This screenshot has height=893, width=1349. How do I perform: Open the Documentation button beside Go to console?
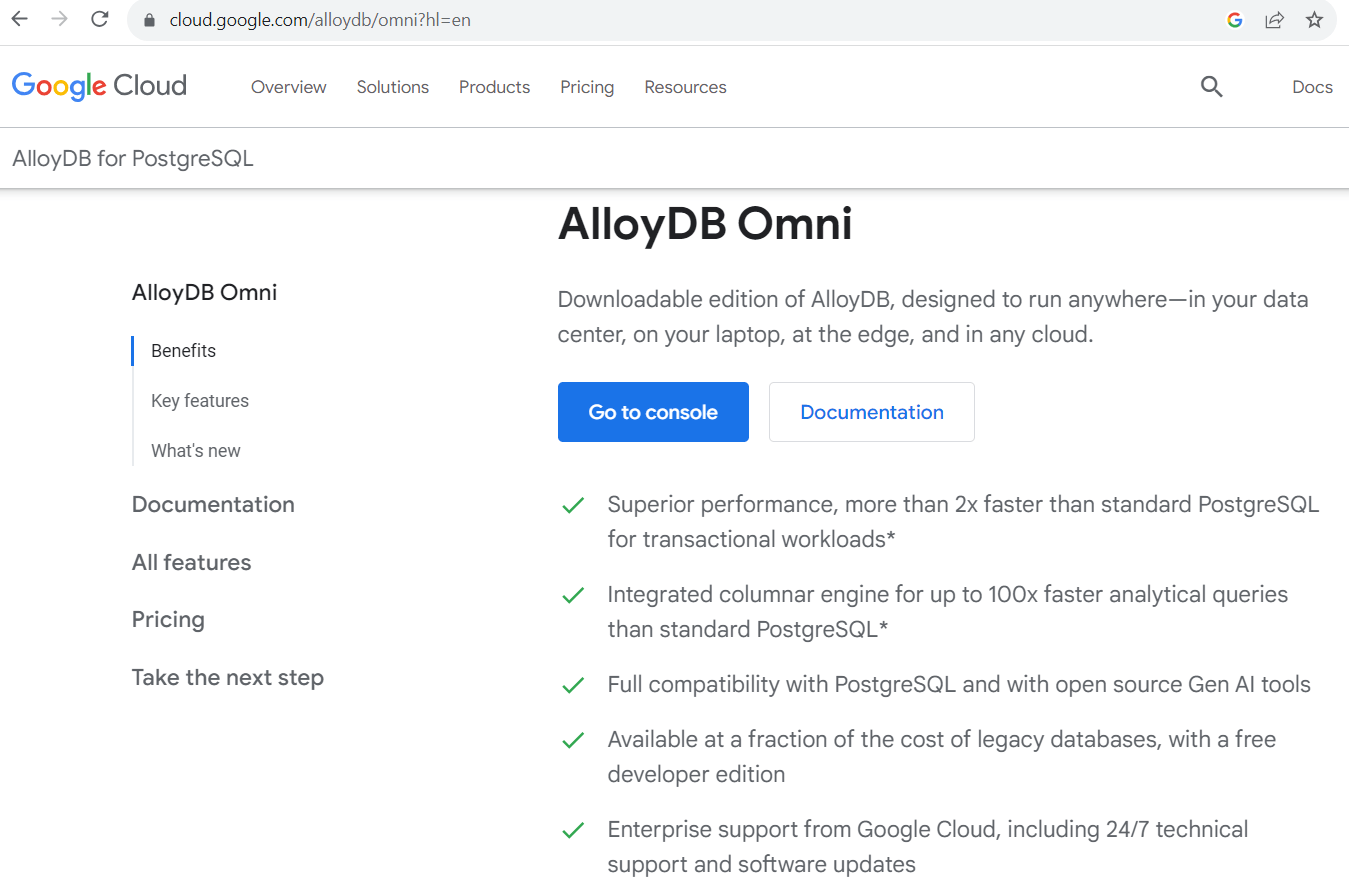(871, 411)
